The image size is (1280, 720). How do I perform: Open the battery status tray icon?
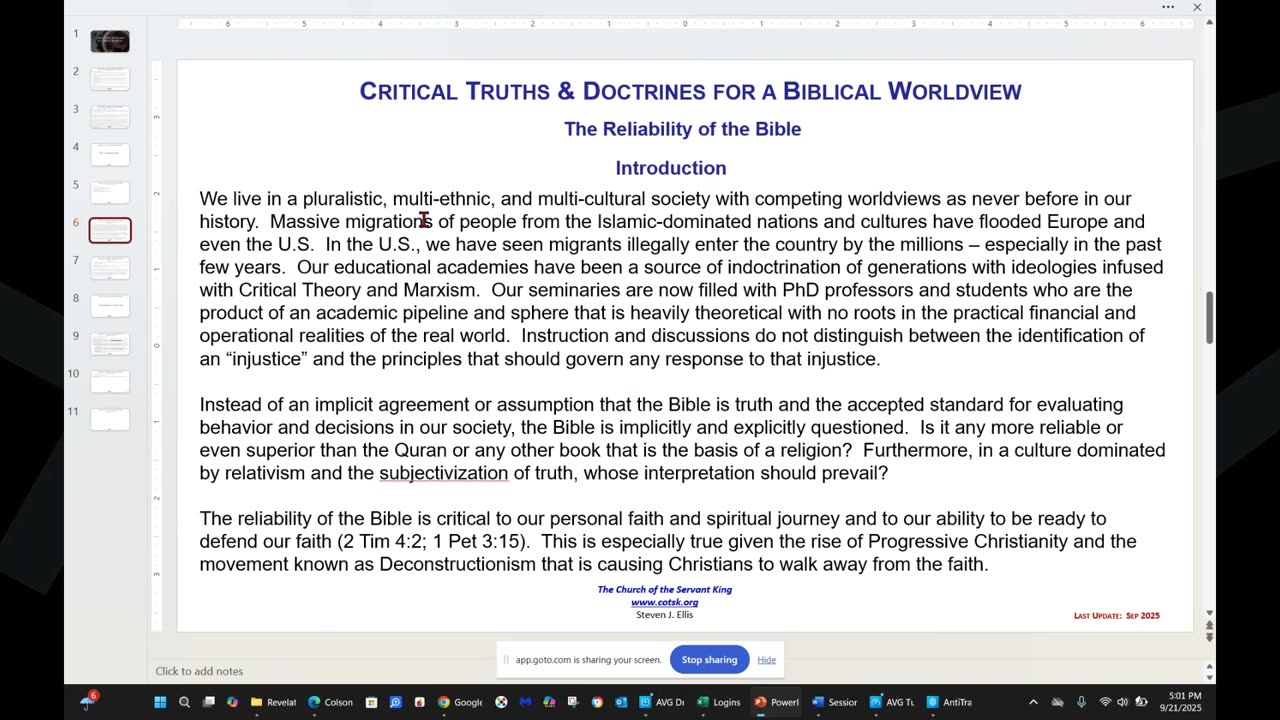(x=1141, y=702)
